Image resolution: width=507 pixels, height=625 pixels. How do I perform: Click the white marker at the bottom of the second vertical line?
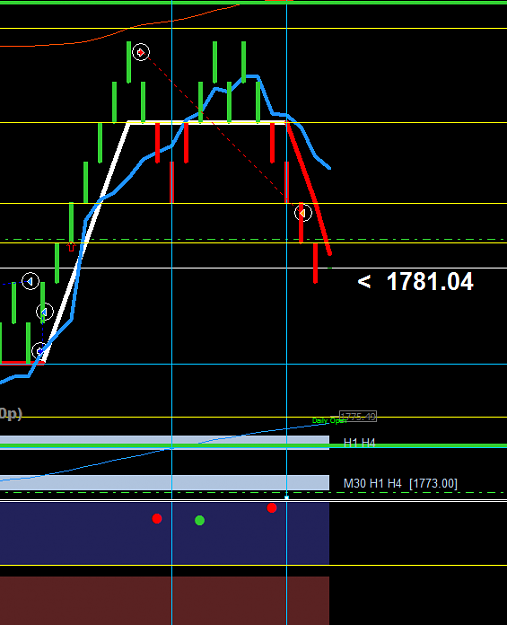[x=287, y=497]
